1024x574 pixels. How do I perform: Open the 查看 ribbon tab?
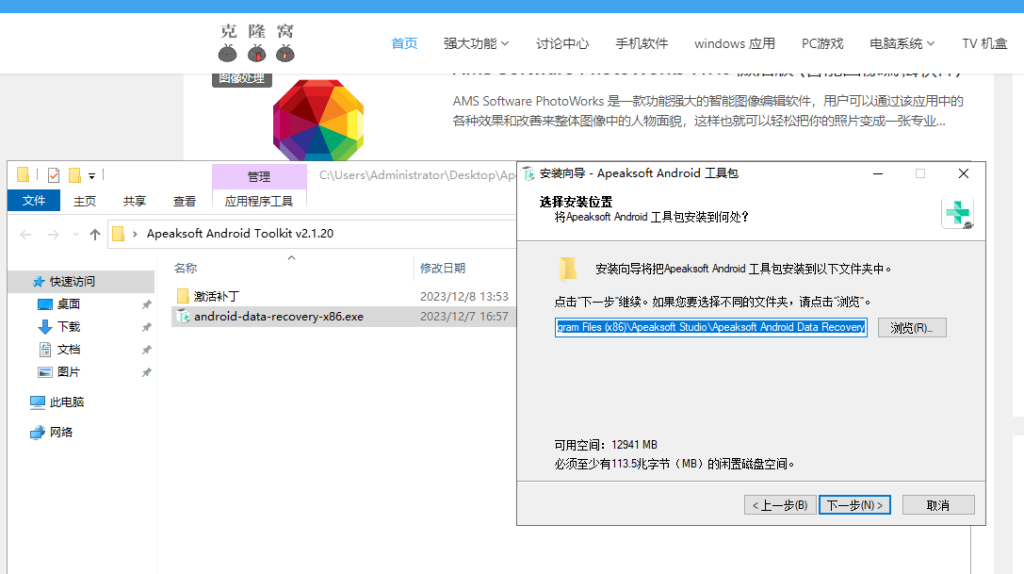tap(184, 201)
